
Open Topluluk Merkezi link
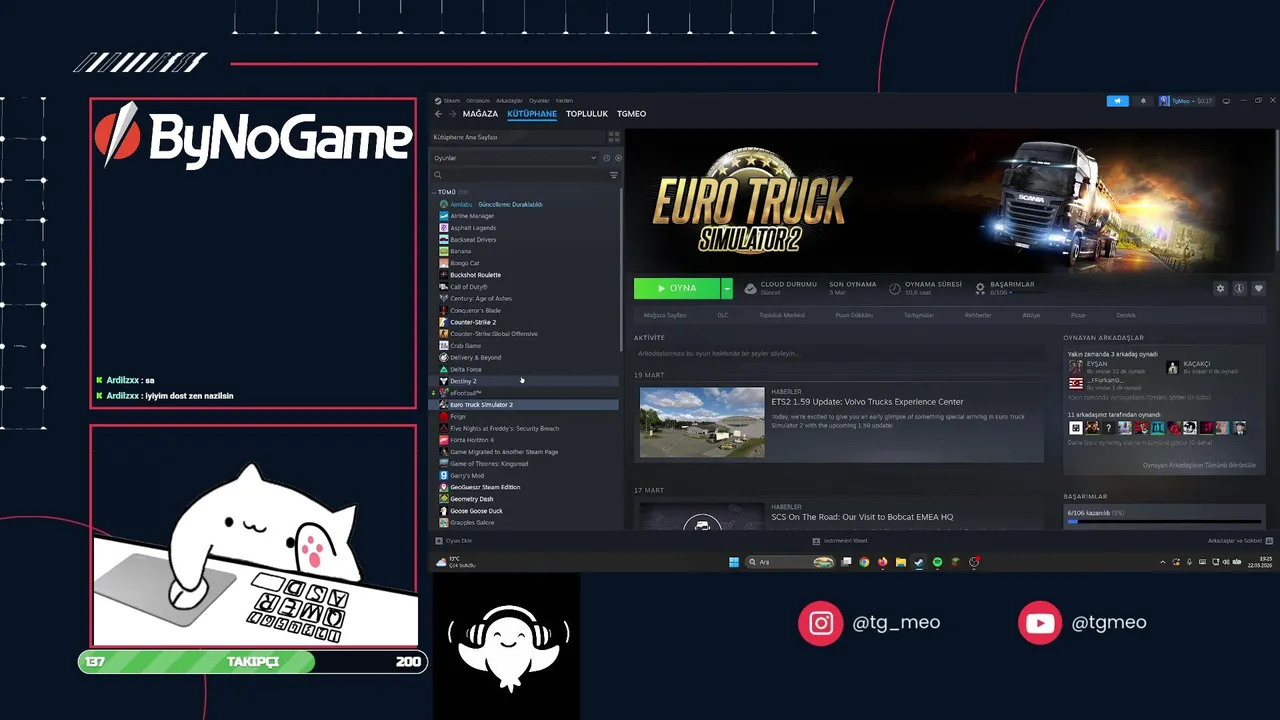pos(782,315)
